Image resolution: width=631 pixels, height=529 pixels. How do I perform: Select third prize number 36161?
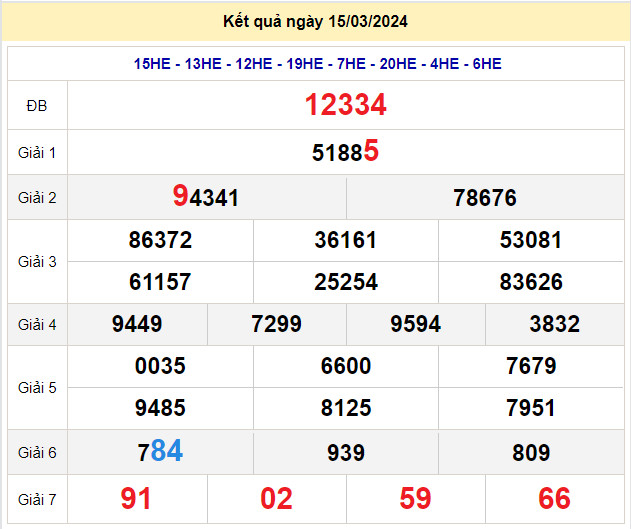pyautogui.click(x=345, y=240)
